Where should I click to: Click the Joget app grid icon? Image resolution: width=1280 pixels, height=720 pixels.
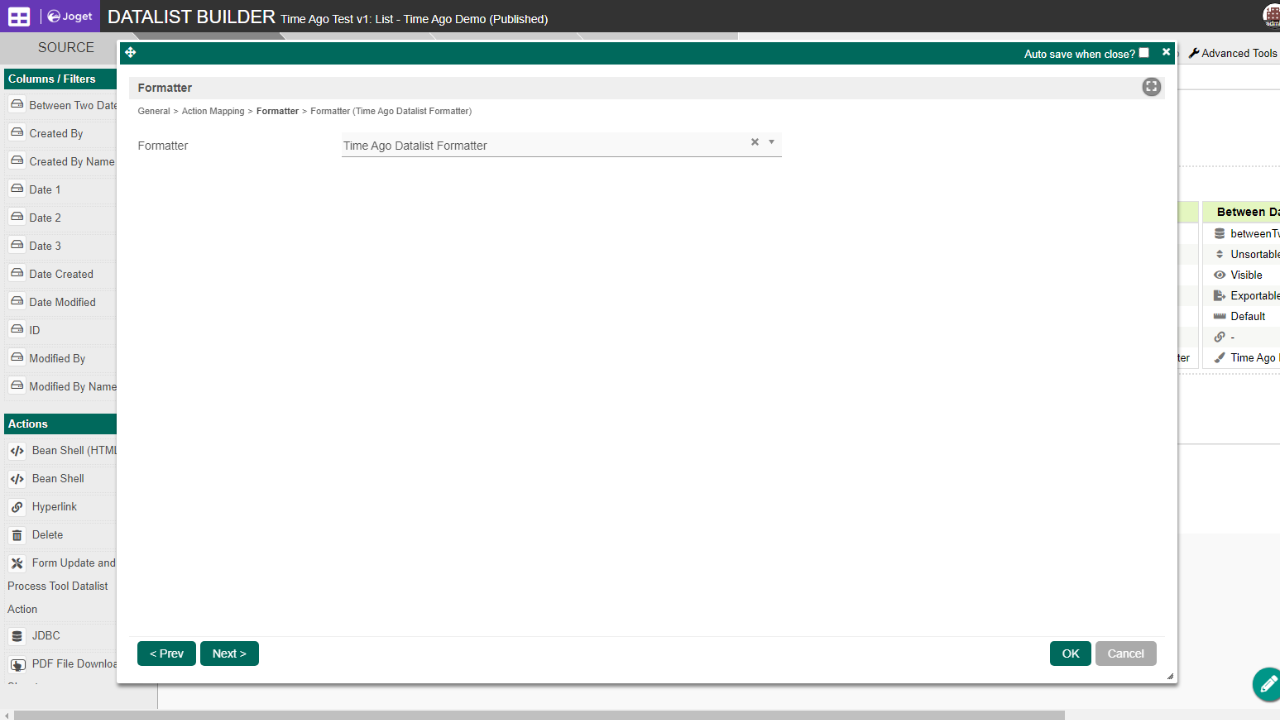pyautogui.click(x=19, y=17)
